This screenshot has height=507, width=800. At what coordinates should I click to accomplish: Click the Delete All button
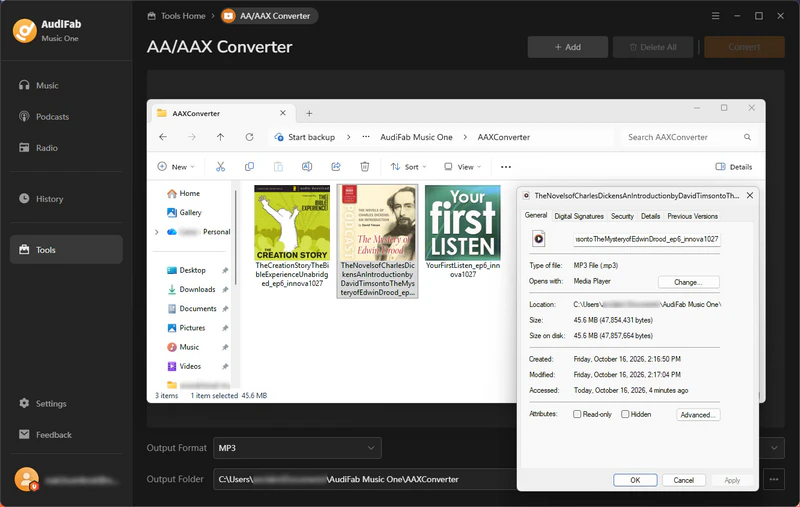[x=653, y=47]
